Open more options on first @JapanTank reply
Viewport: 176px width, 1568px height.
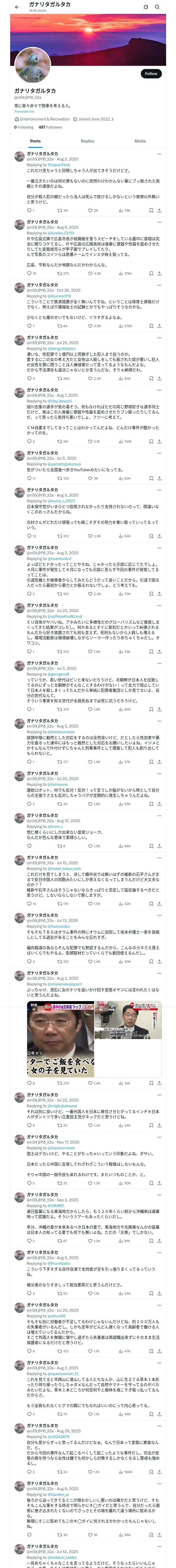click(x=160, y=154)
